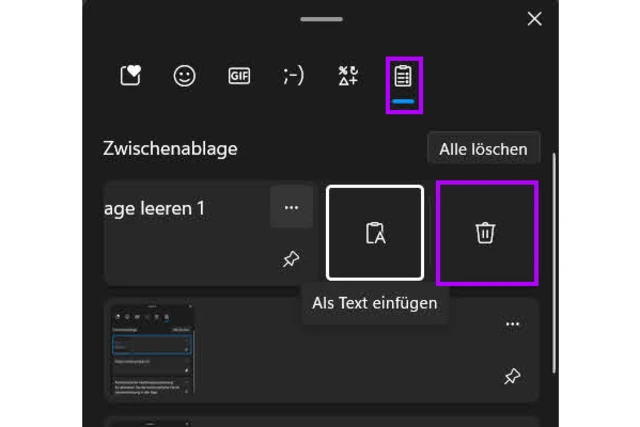Image resolution: width=640 pixels, height=427 pixels.
Task: Select the clipboard history tab icon
Action: click(x=403, y=77)
